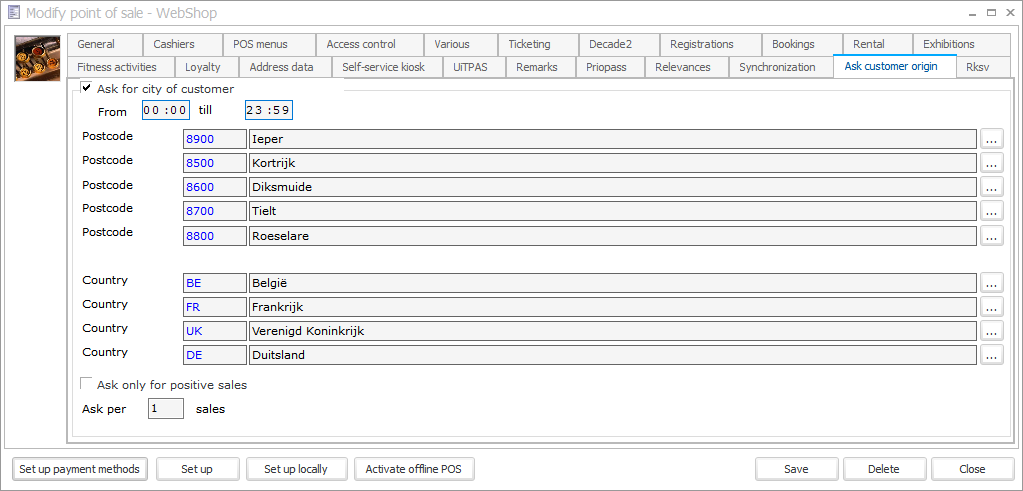The width and height of the screenshot is (1023, 491).
Task: Go to the Synchronization tab
Action: point(777,67)
